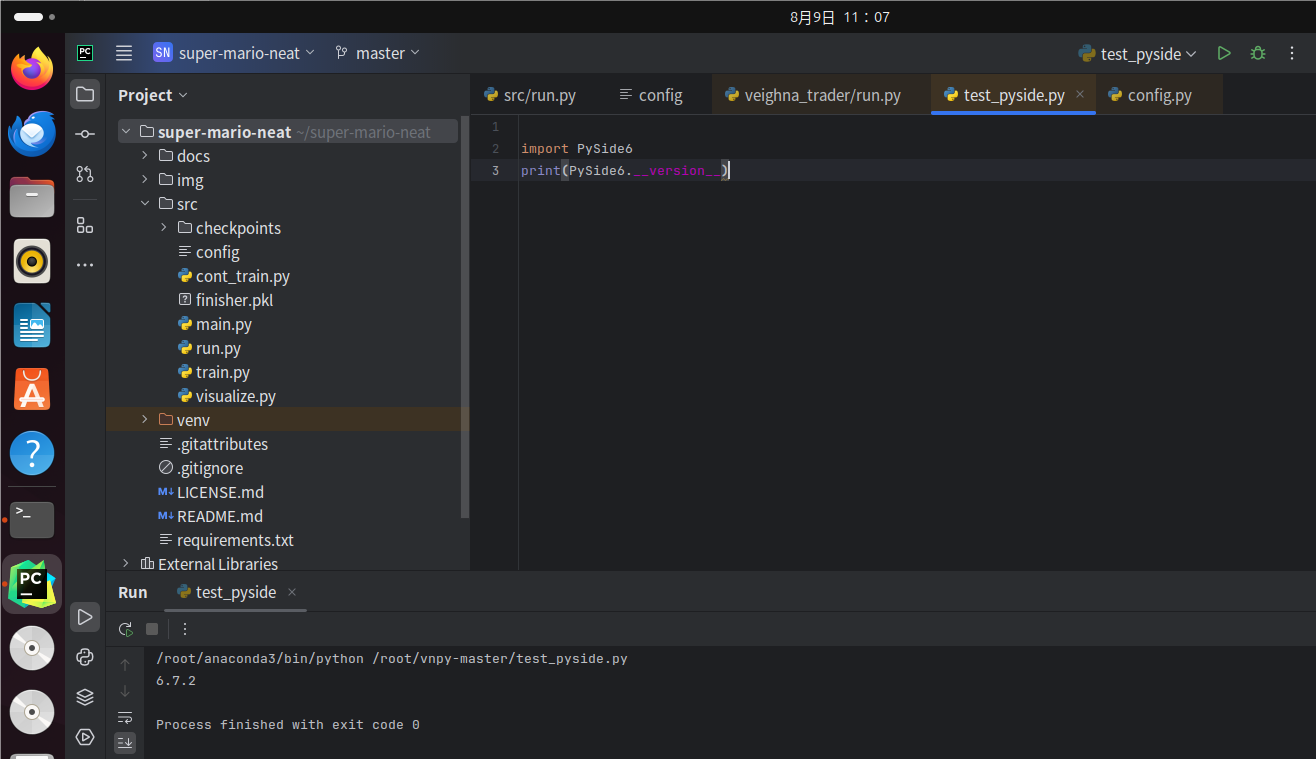Close the test_pyside Run tab
Image resolution: width=1316 pixels, height=759 pixels.
[x=292, y=592]
